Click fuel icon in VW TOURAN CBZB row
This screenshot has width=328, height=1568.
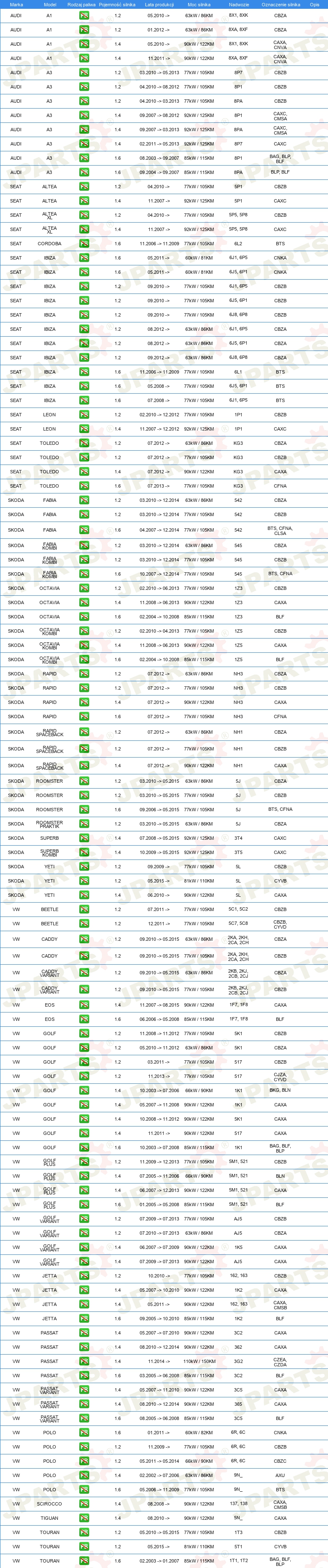(84, 1532)
